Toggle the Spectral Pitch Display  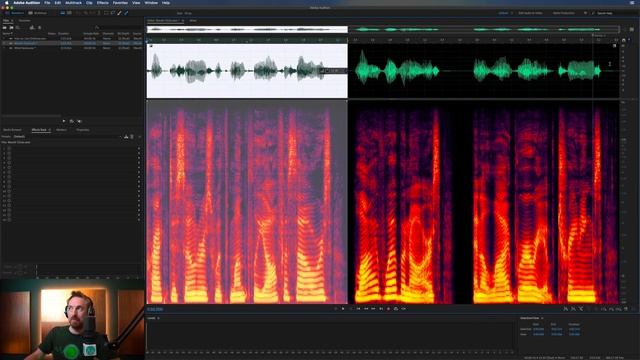pos(69,13)
